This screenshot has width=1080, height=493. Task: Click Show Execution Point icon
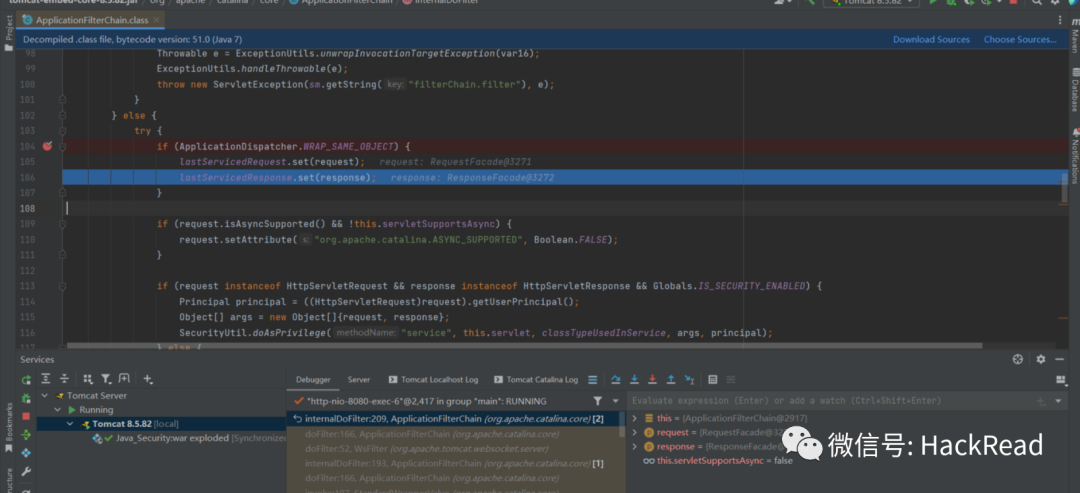click(593, 379)
